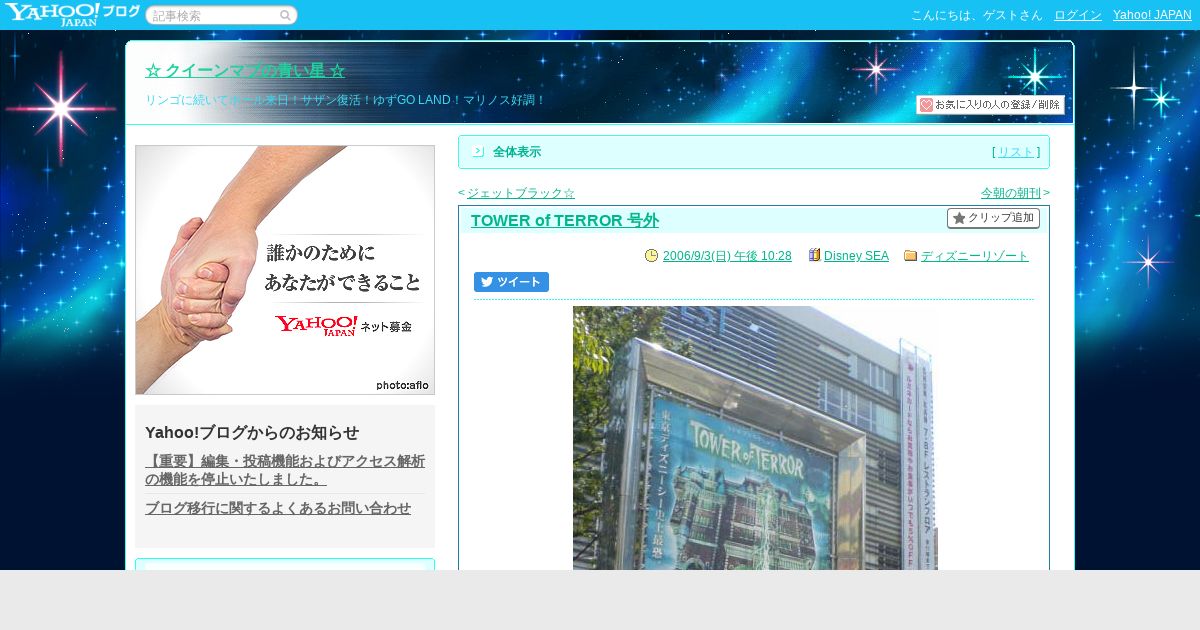
Task: Open the ディズニーリゾート category link
Action: click(x=975, y=256)
